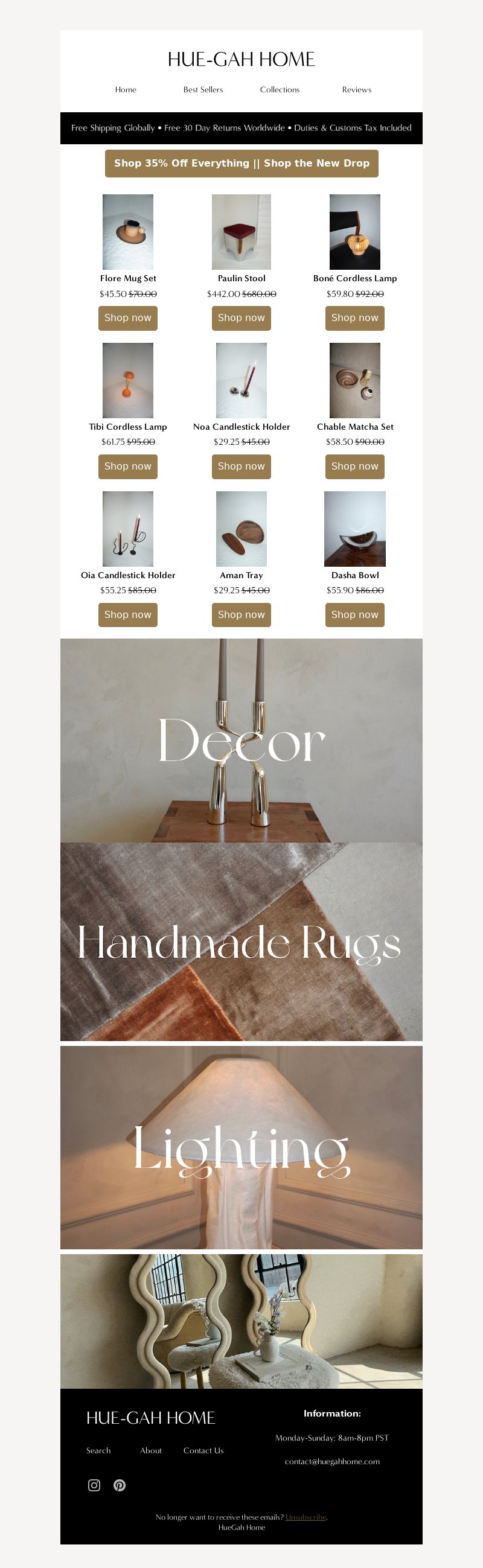Click Shop now under Paulin Stool
The width and height of the screenshot is (483, 1568).
coord(241,317)
